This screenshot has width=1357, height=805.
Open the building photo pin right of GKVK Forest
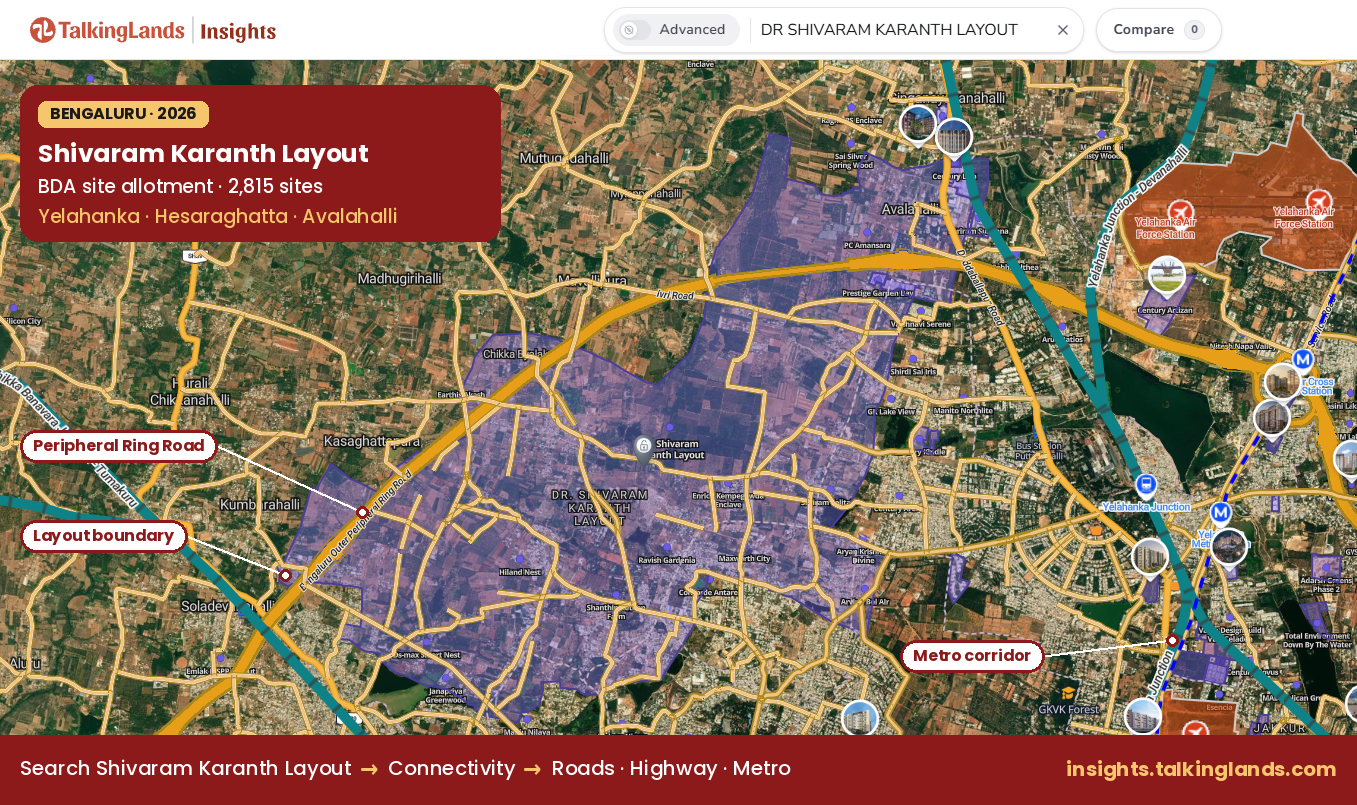click(x=1143, y=716)
